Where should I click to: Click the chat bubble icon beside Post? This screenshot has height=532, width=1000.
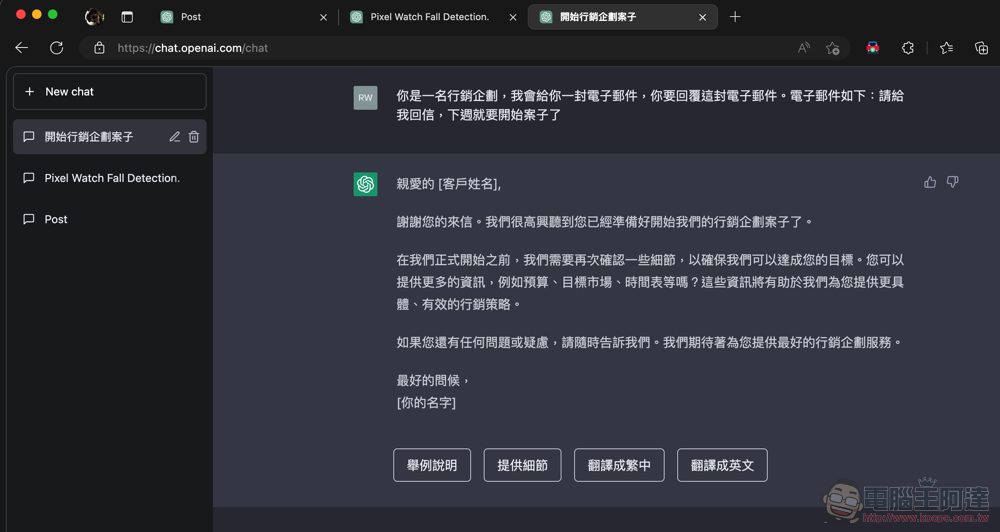tap(29, 219)
